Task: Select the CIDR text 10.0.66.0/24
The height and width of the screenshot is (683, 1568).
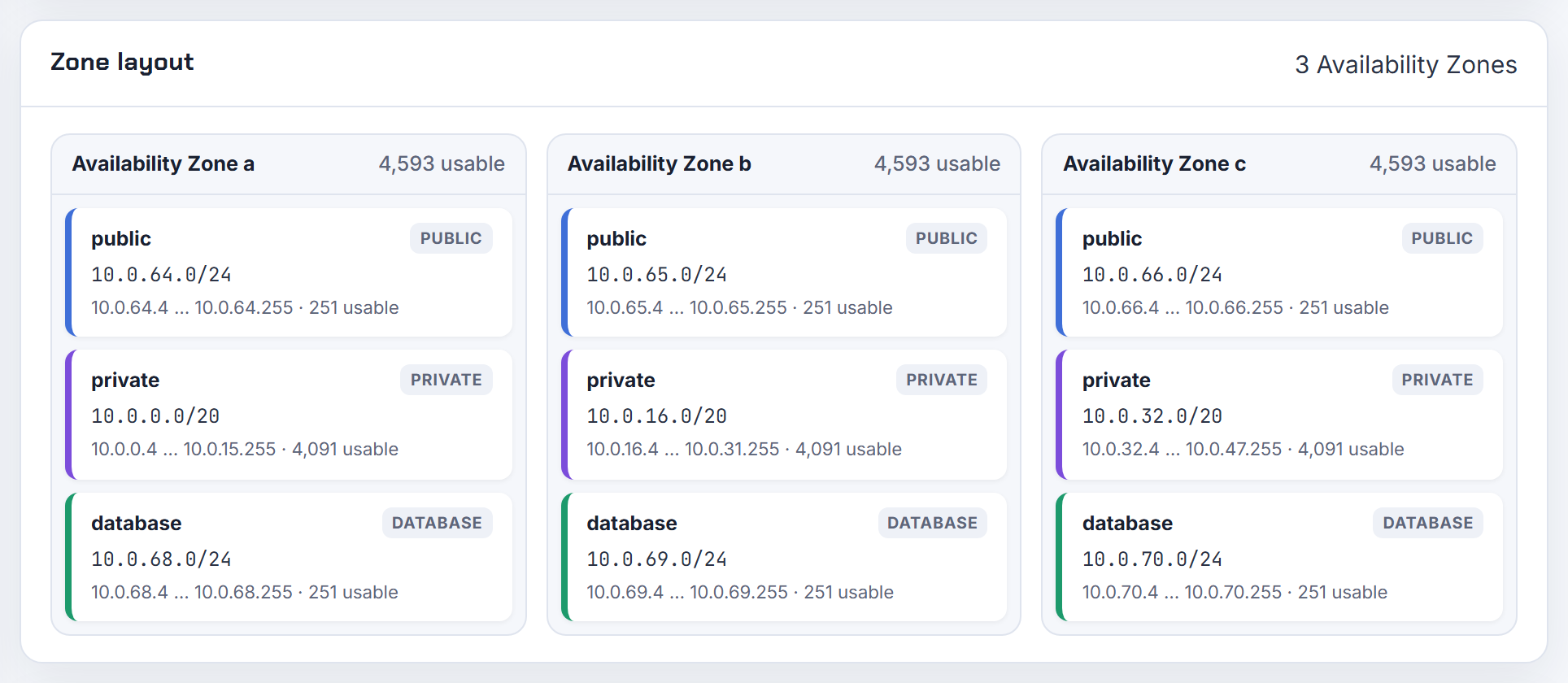Action: [1152, 275]
